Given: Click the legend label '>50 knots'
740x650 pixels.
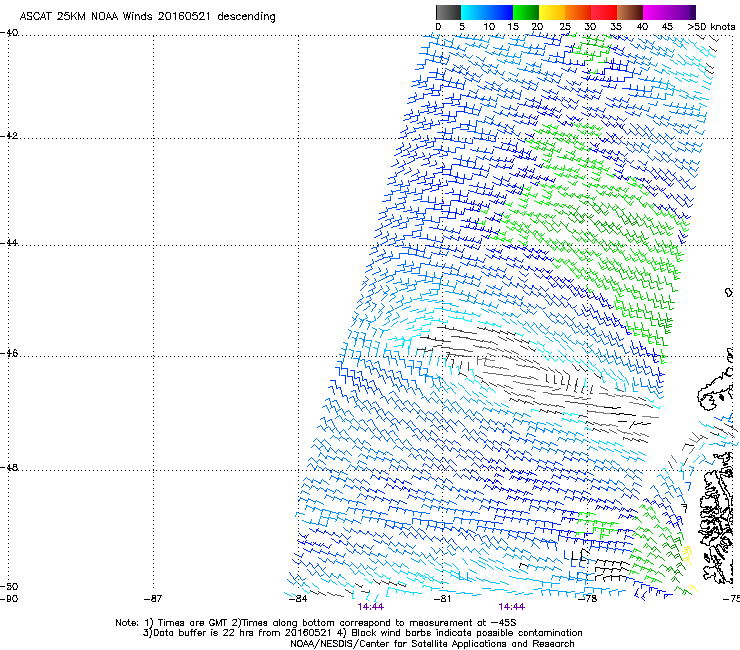Looking at the screenshot, I should click(711, 26).
